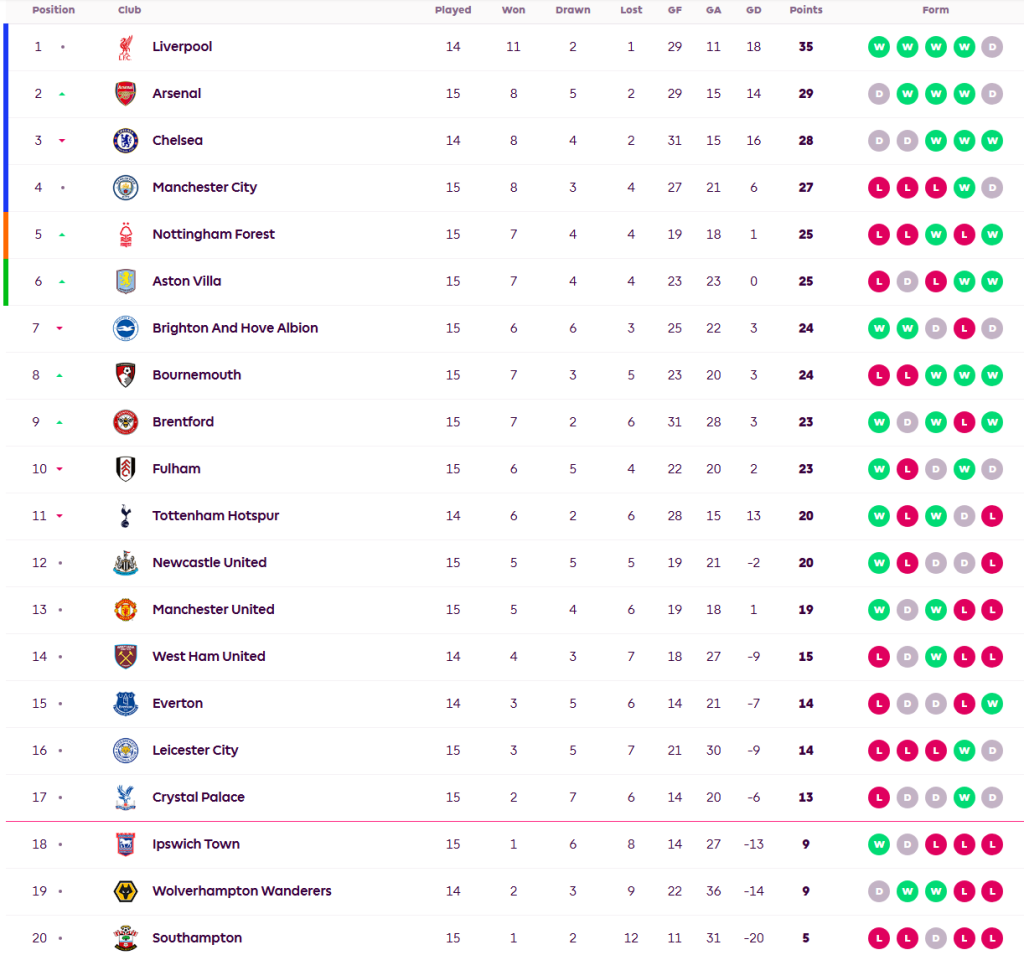Viewport: 1024px width, 955px height.
Task: Click Fulham's first green W form badge
Action: coord(879,469)
